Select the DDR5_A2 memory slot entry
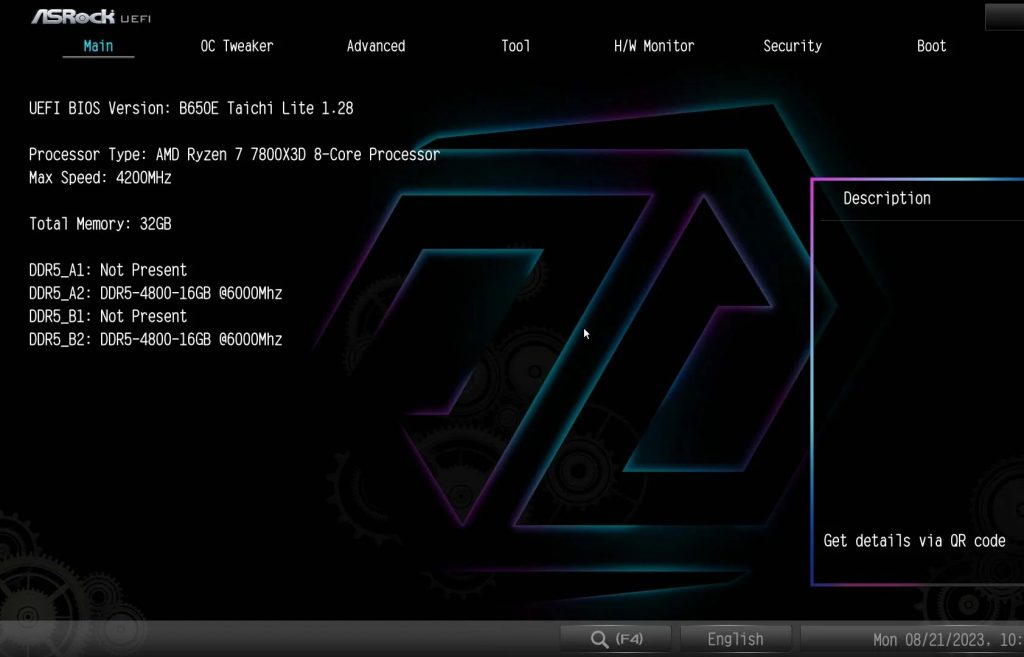 155,293
